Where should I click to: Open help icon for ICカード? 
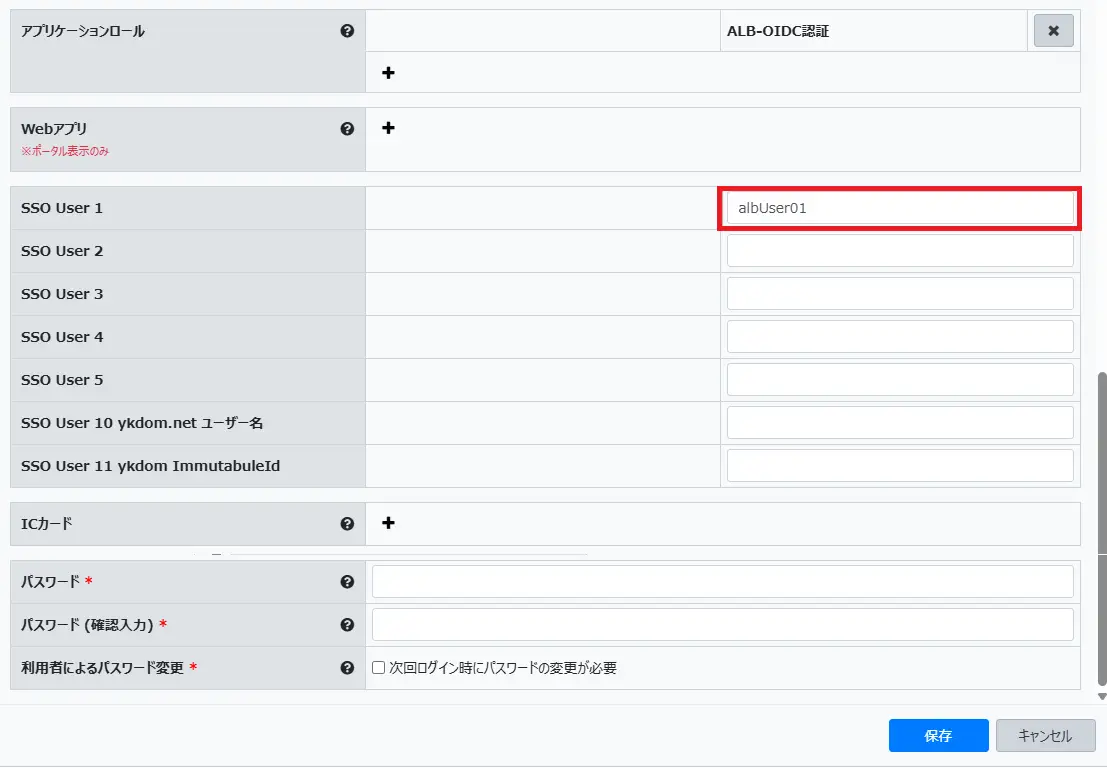pos(347,523)
